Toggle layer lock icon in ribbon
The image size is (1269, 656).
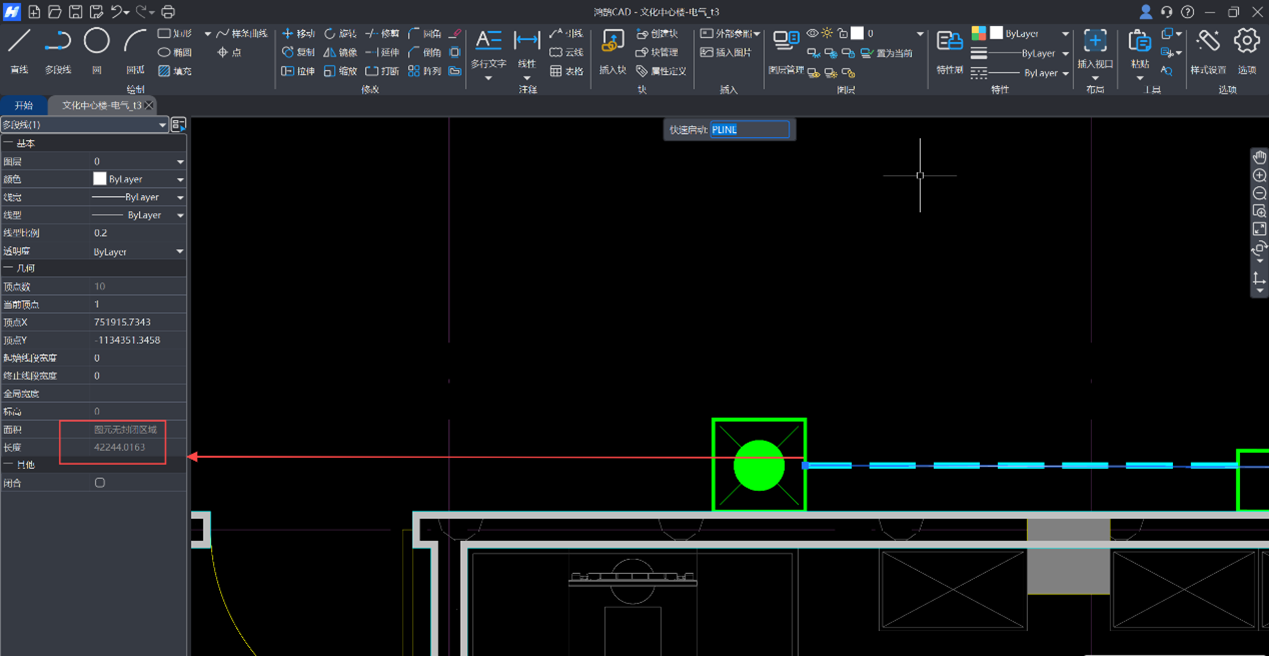pyautogui.click(x=842, y=34)
